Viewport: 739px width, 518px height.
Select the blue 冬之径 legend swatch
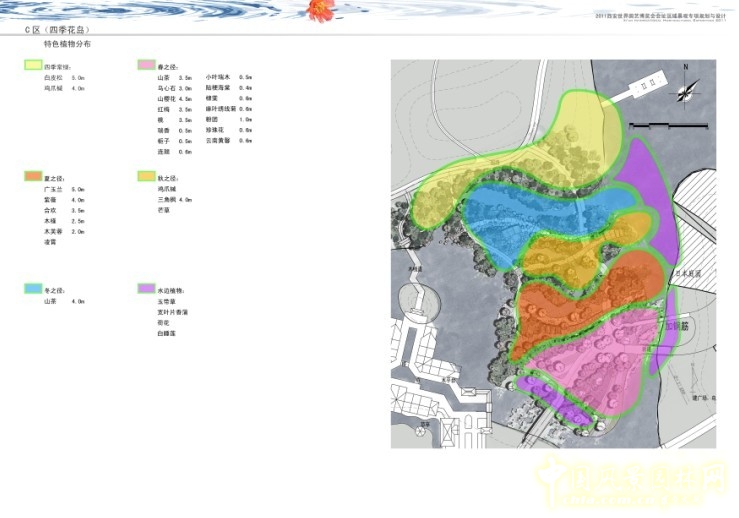[35, 289]
